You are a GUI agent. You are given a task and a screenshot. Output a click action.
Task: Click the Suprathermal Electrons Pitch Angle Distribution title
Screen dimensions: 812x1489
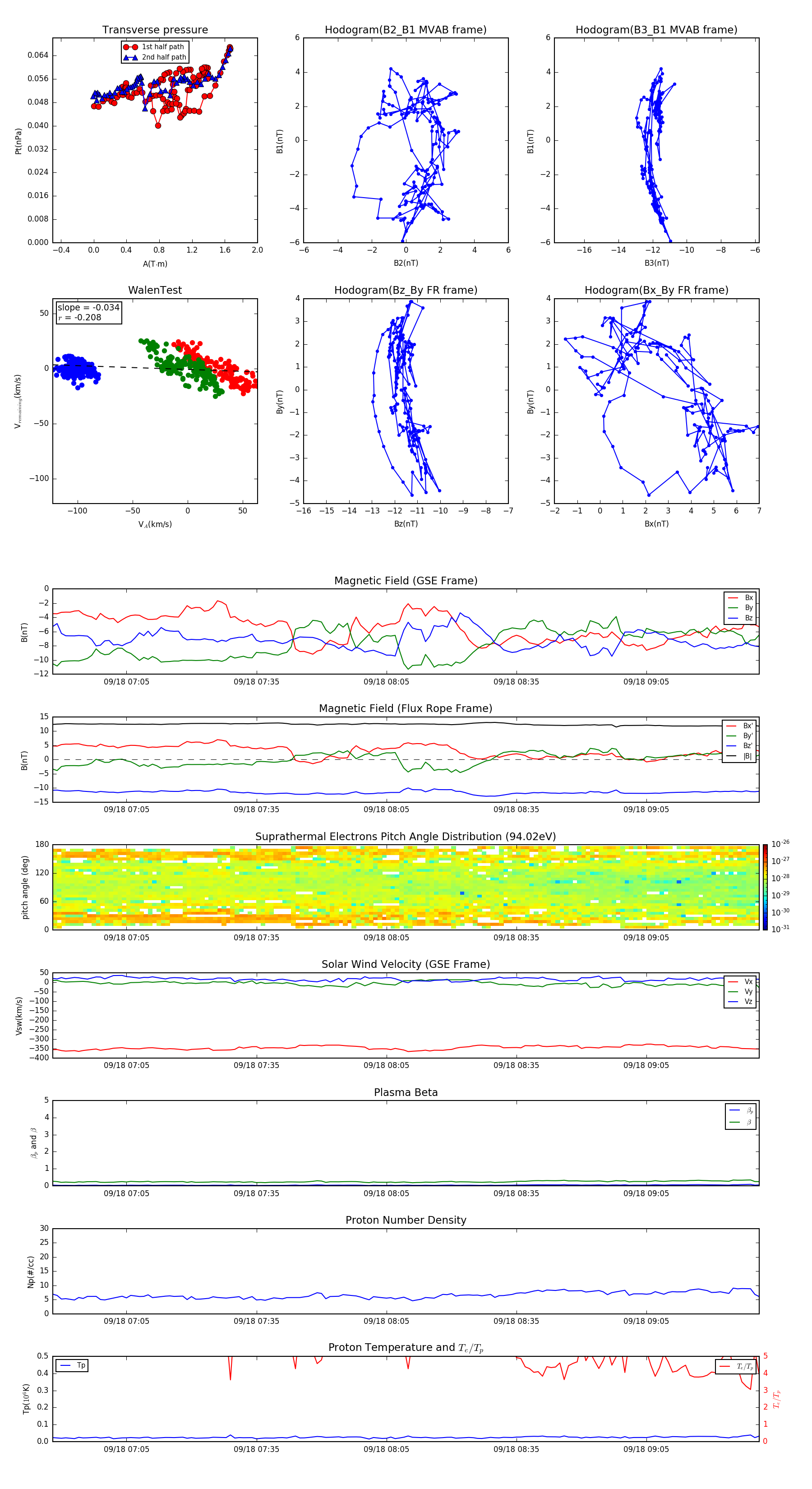(x=406, y=837)
